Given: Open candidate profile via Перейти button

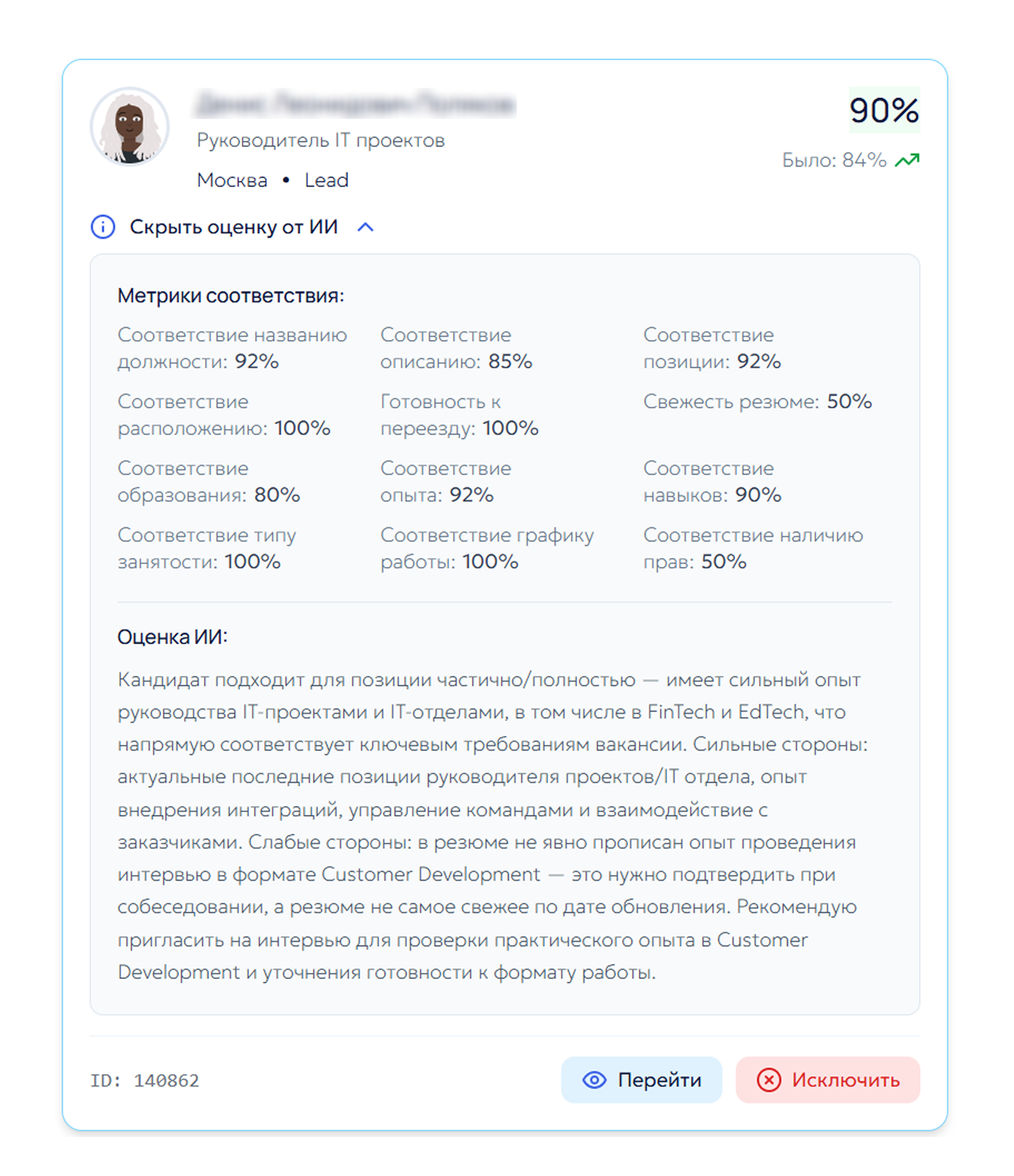Looking at the screenshot, I should coord(641,1080).
